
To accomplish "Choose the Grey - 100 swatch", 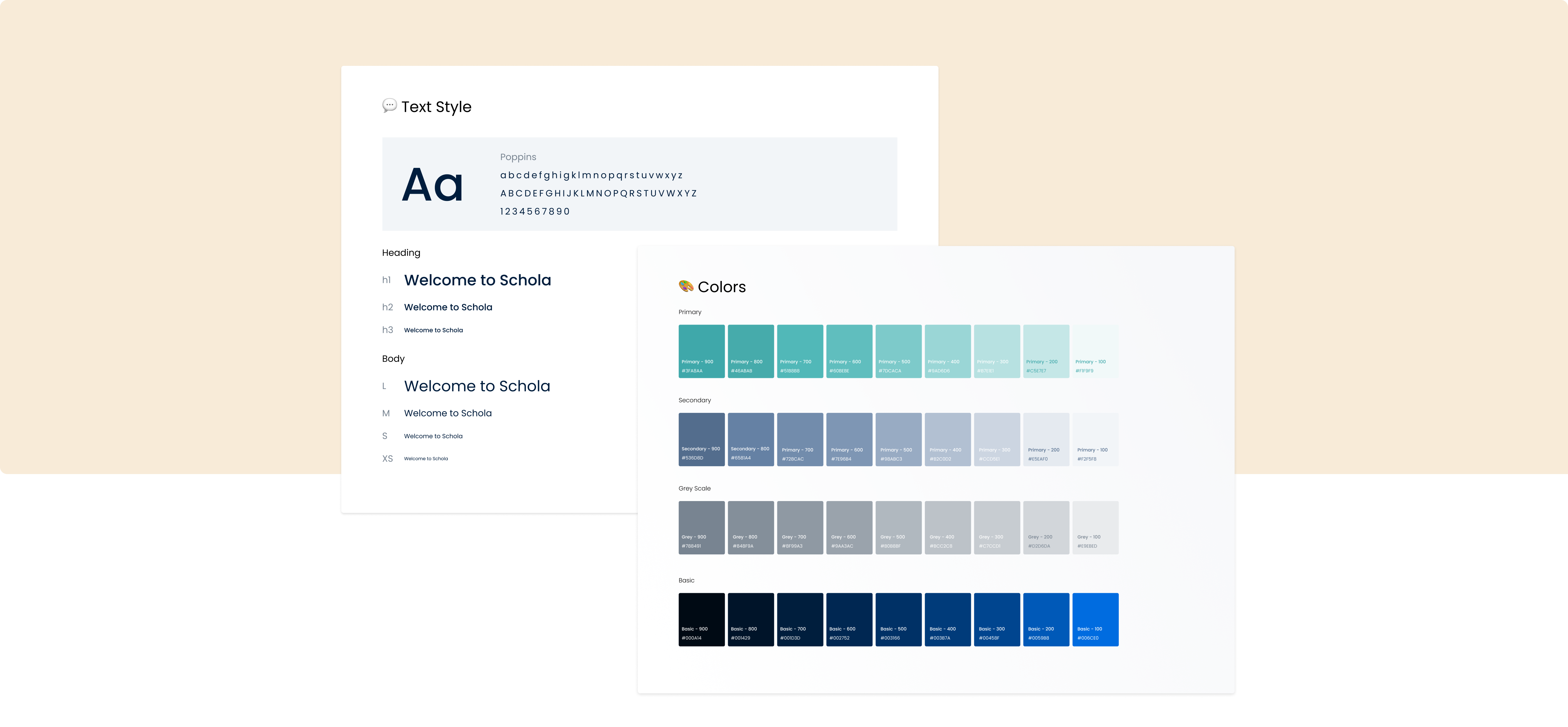I will [x=1096, y=528].
